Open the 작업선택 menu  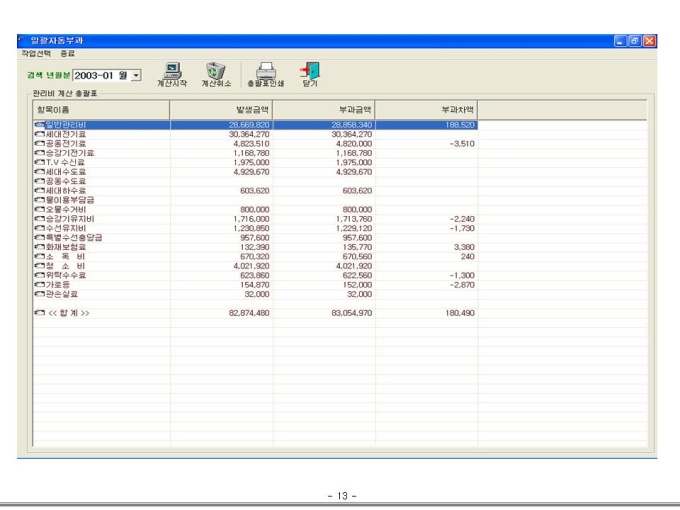click(36, 53)
